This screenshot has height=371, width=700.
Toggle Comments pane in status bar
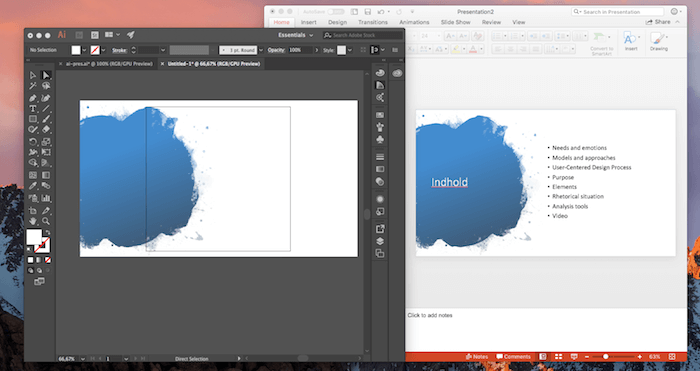[513, 357]
